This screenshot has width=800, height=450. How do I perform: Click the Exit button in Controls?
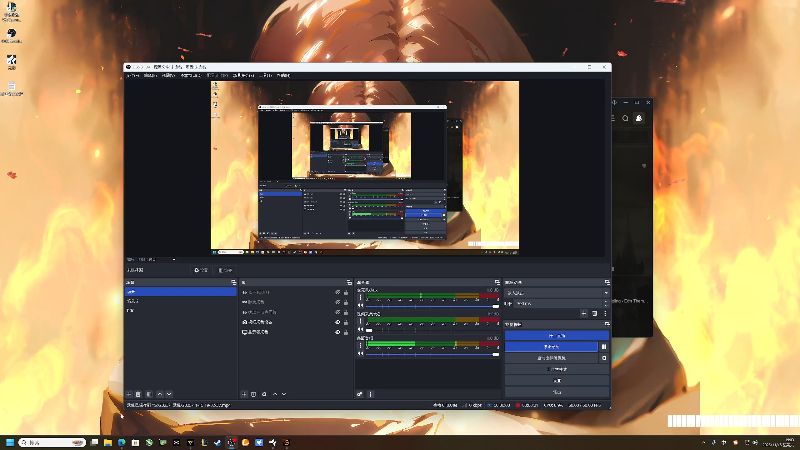point(557,392)
